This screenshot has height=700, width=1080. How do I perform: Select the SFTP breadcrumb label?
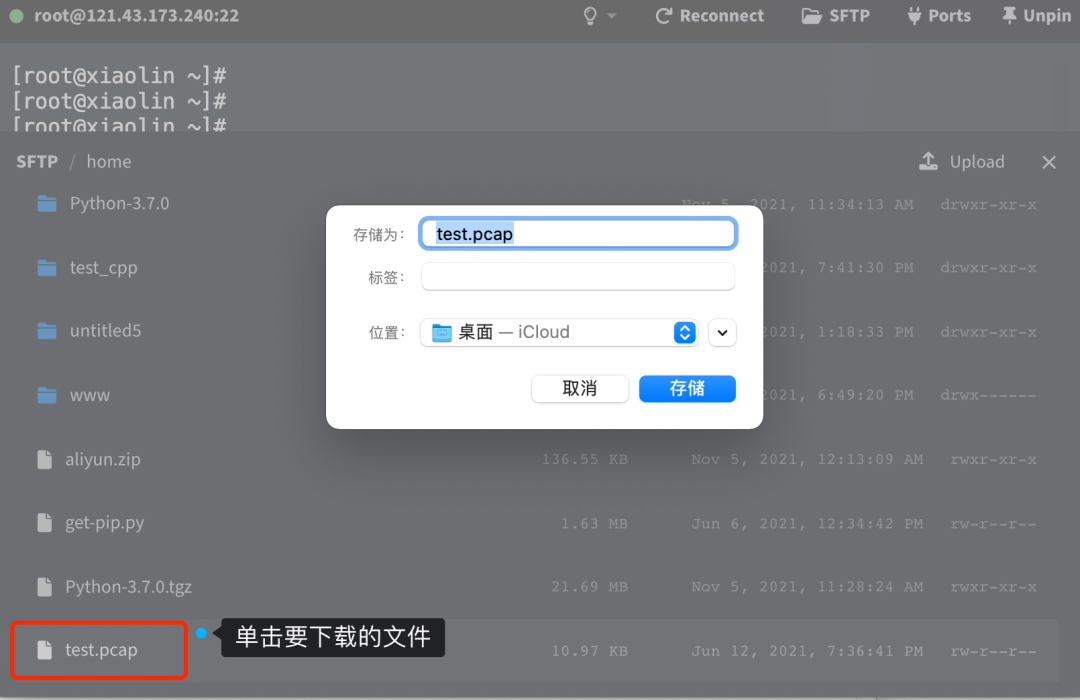37,161
